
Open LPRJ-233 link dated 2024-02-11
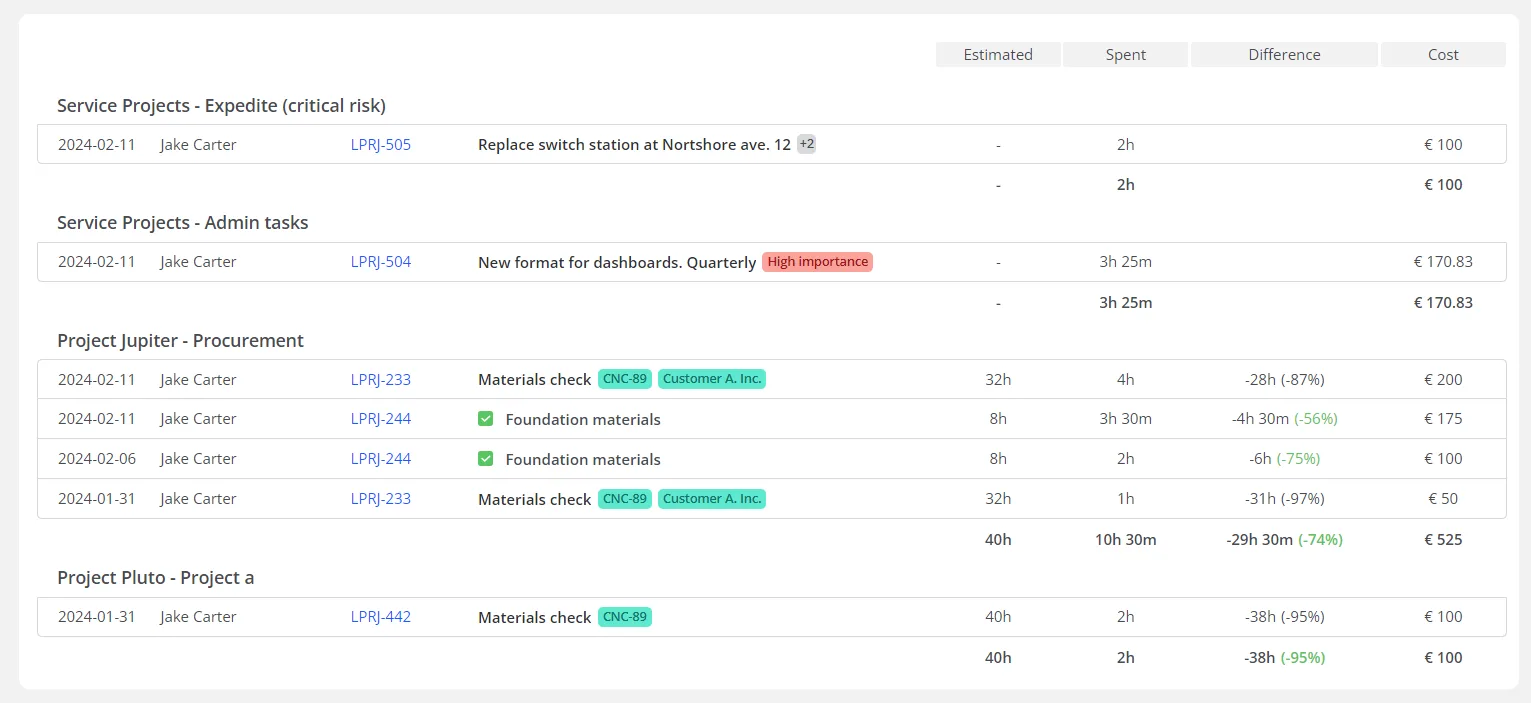pyautogui.click(x=380, y=380)
